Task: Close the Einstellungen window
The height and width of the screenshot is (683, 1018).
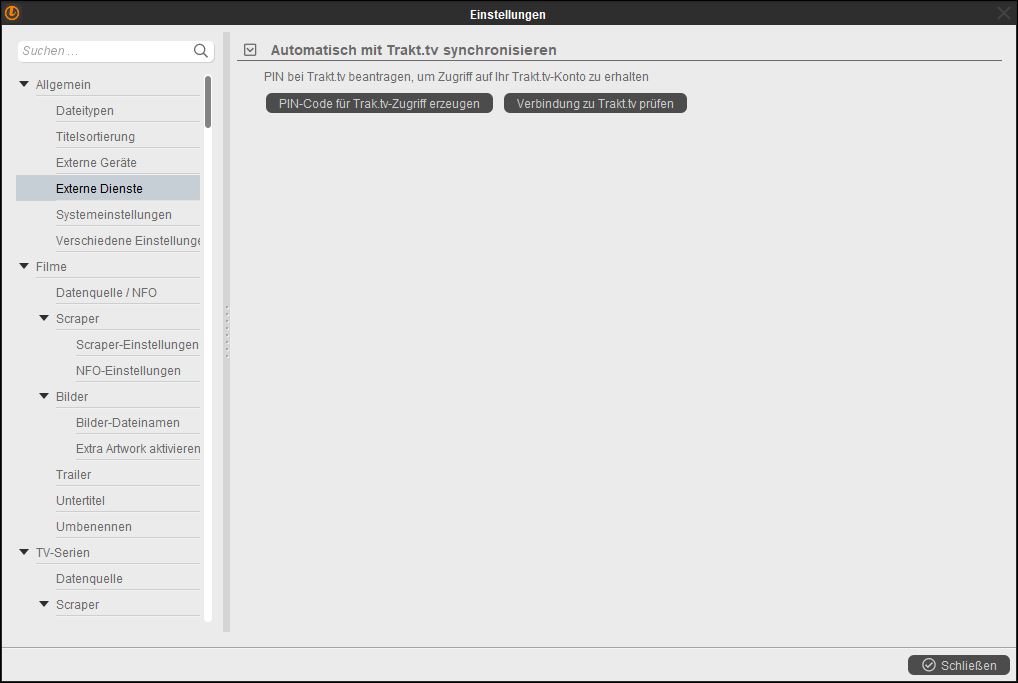Action: pyautogui.click(x=1004, y=13)
